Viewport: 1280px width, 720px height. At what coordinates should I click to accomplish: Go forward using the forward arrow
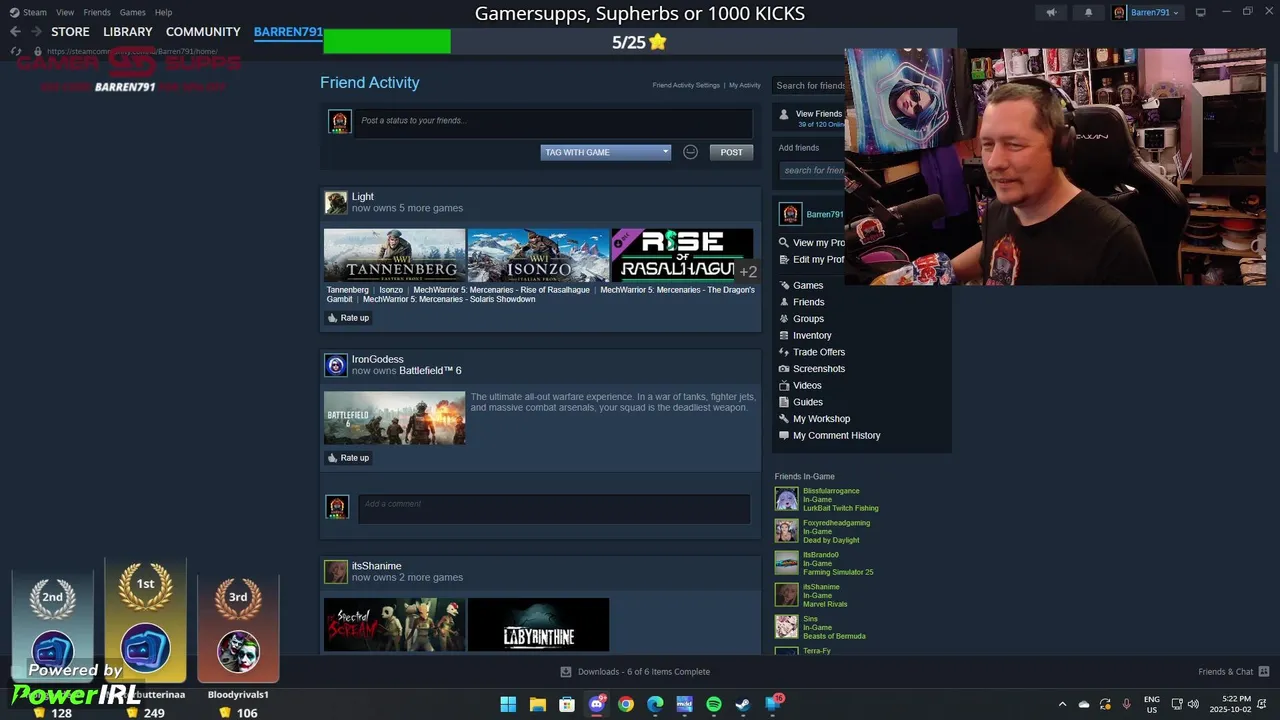pos(36,32)
